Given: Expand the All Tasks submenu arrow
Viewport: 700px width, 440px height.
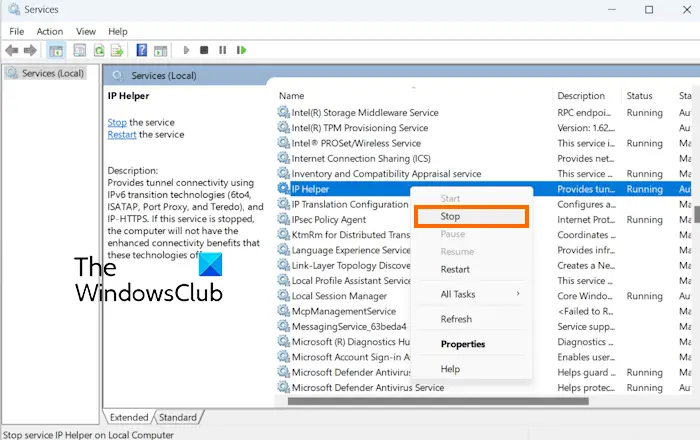Looking at the screenshot, I should [518, 294].
